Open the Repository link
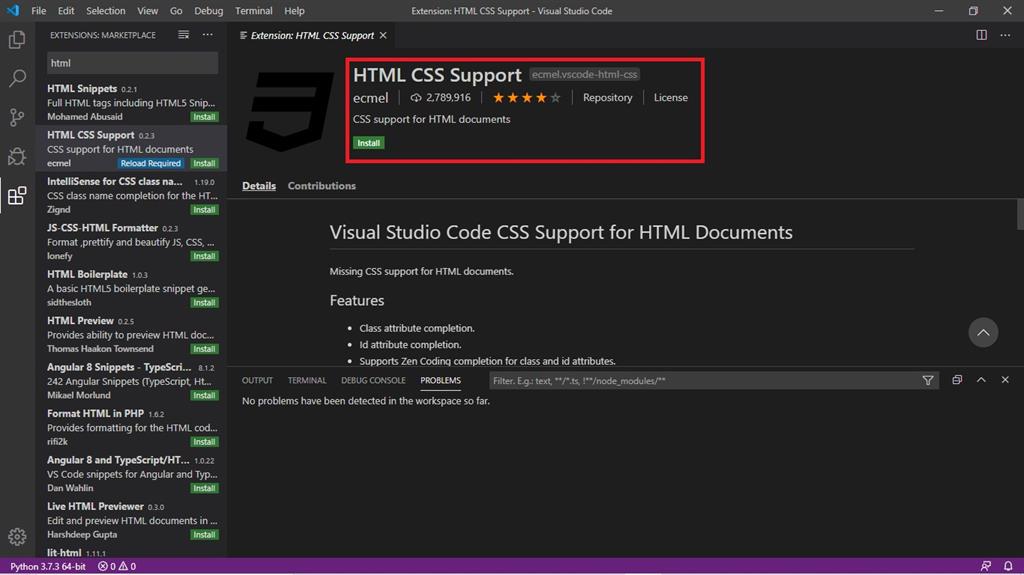Image resolution: width=1024 pixels, height=575 pixels. point(607,97)
